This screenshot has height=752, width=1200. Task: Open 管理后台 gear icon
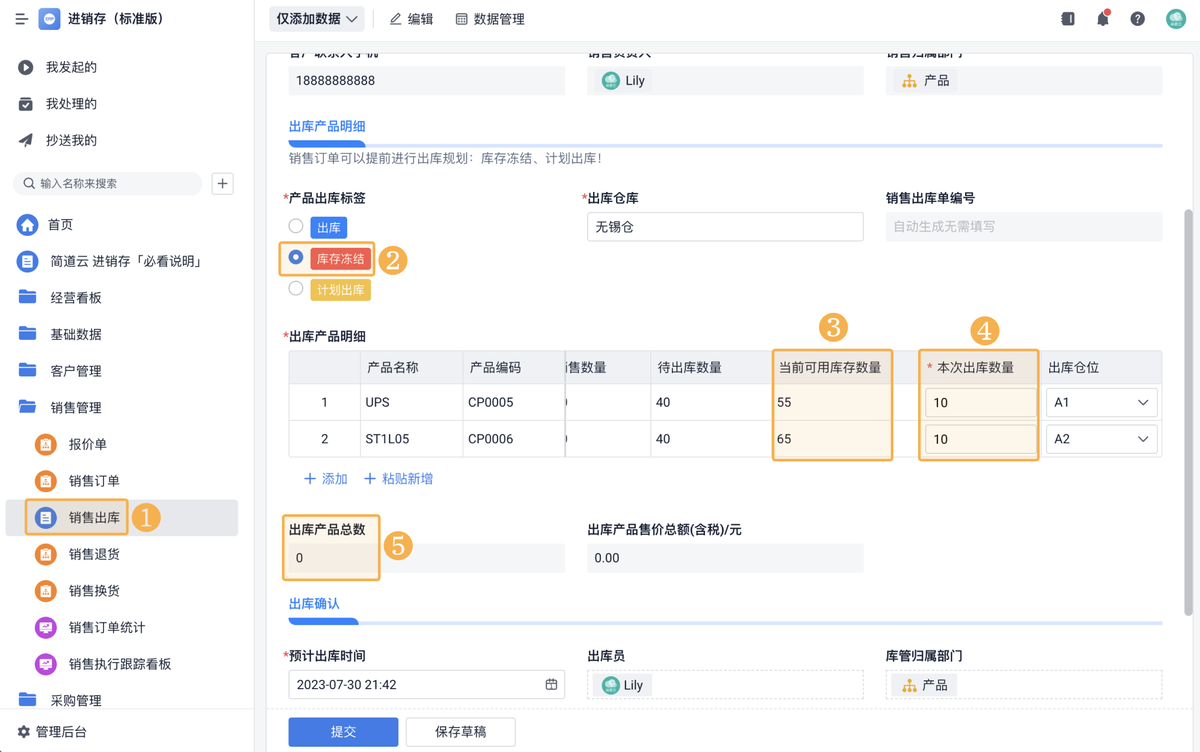(24, 732)
